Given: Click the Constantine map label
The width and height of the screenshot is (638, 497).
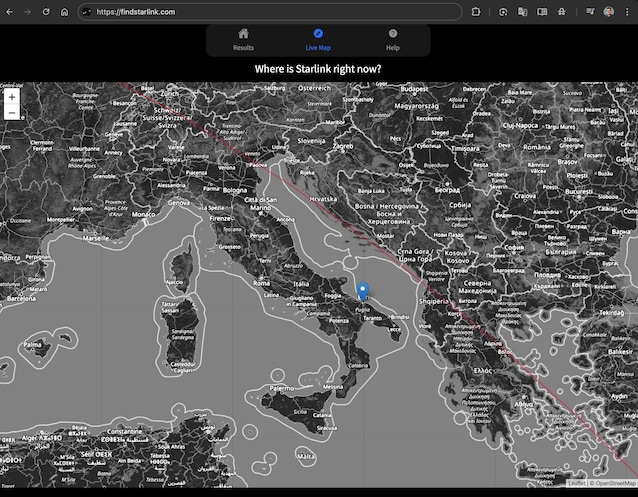Looking at the screenshot, I should pos(125,431).
